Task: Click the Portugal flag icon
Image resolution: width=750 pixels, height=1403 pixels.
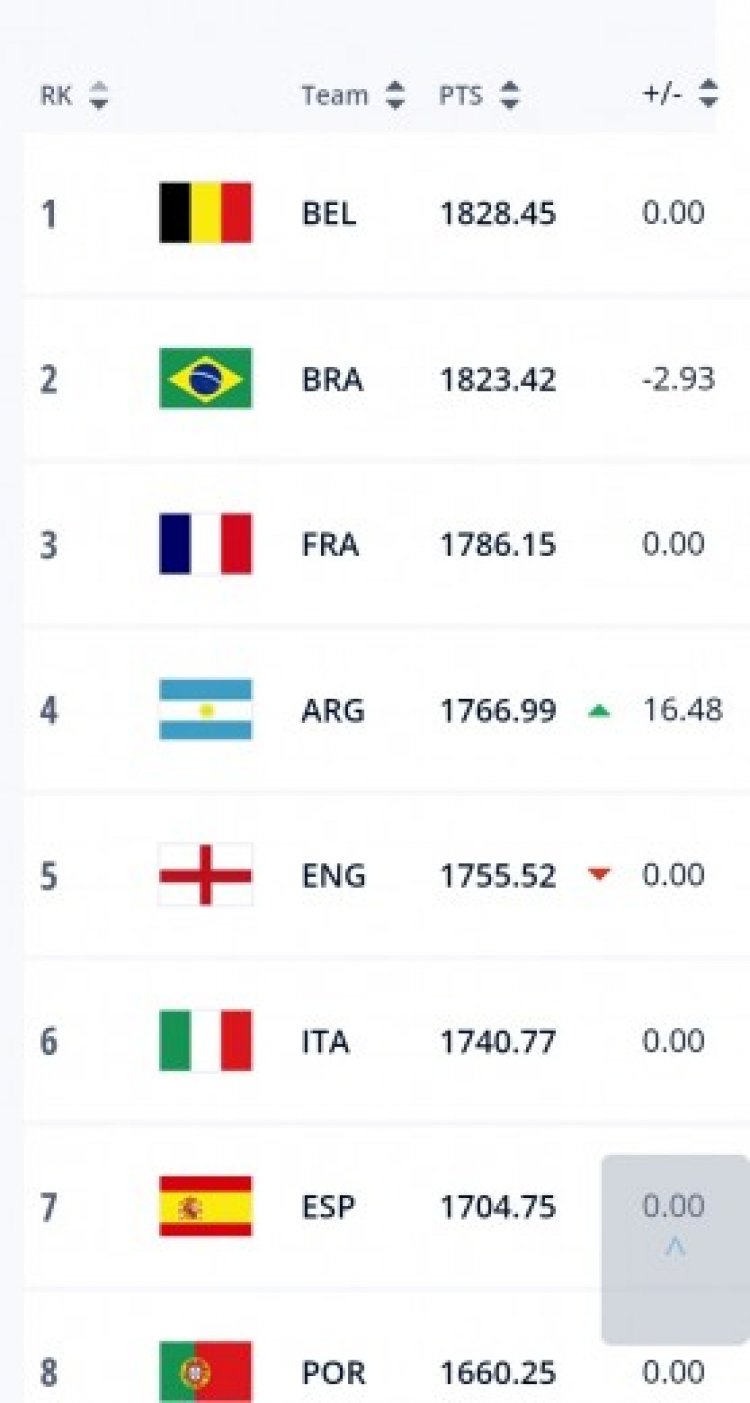Action: coord(206,1372)
